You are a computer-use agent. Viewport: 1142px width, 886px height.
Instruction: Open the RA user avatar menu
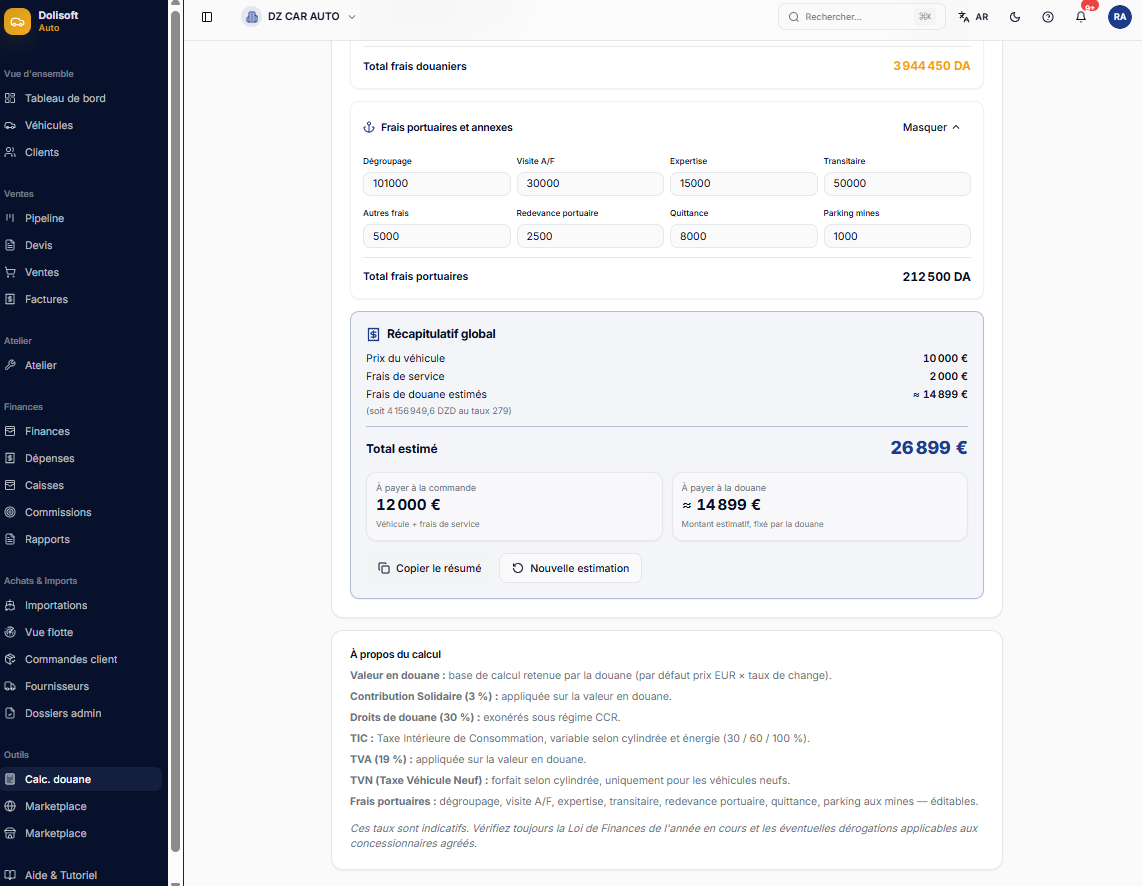pyautogui.click(x=1119, y=17)
